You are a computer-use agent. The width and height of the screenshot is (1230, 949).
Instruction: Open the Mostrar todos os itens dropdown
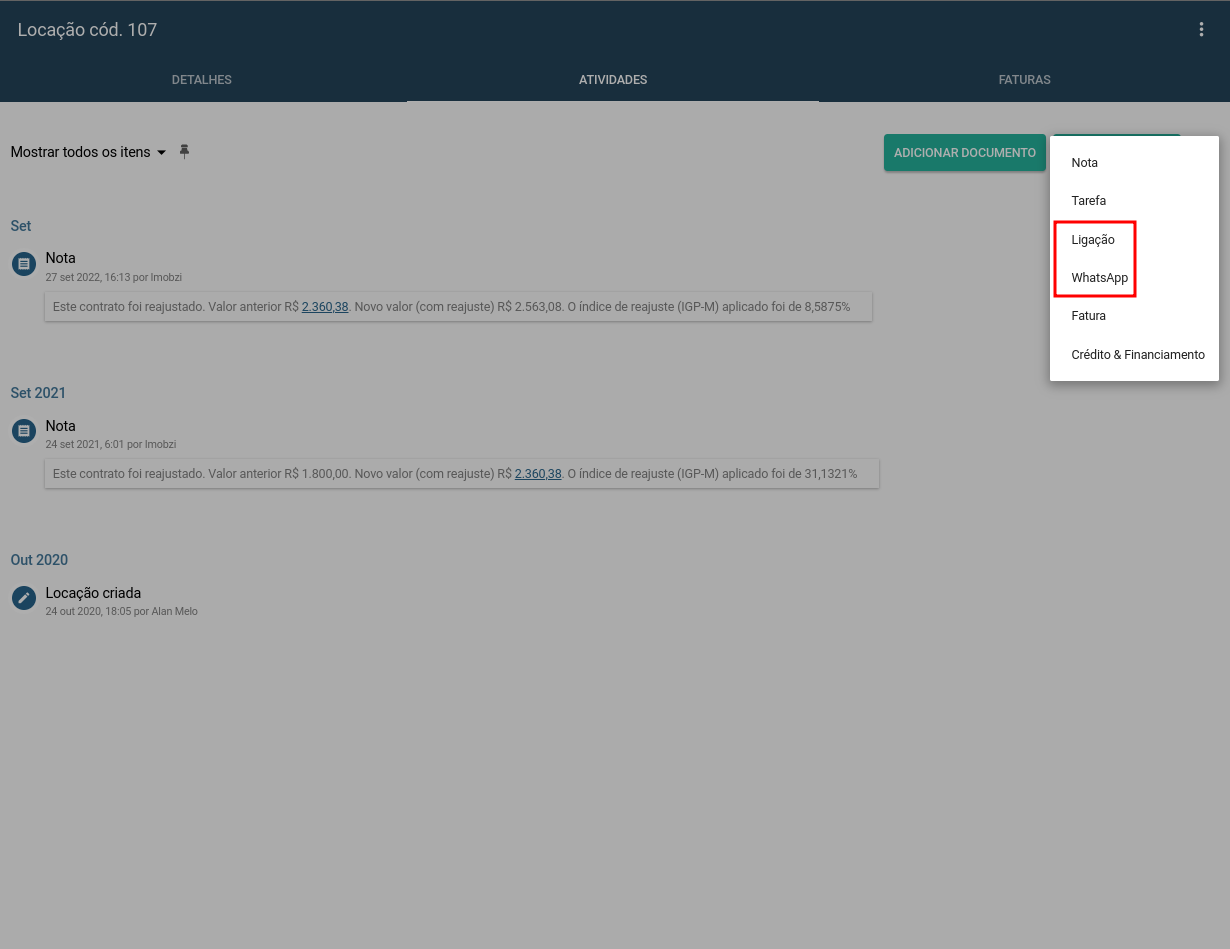tap(88, 152)
